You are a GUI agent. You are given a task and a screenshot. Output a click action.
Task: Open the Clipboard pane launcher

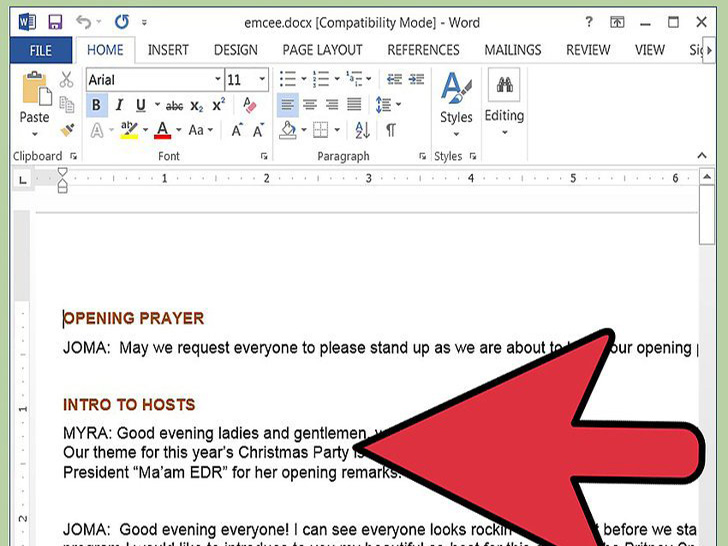coord(73,156)
